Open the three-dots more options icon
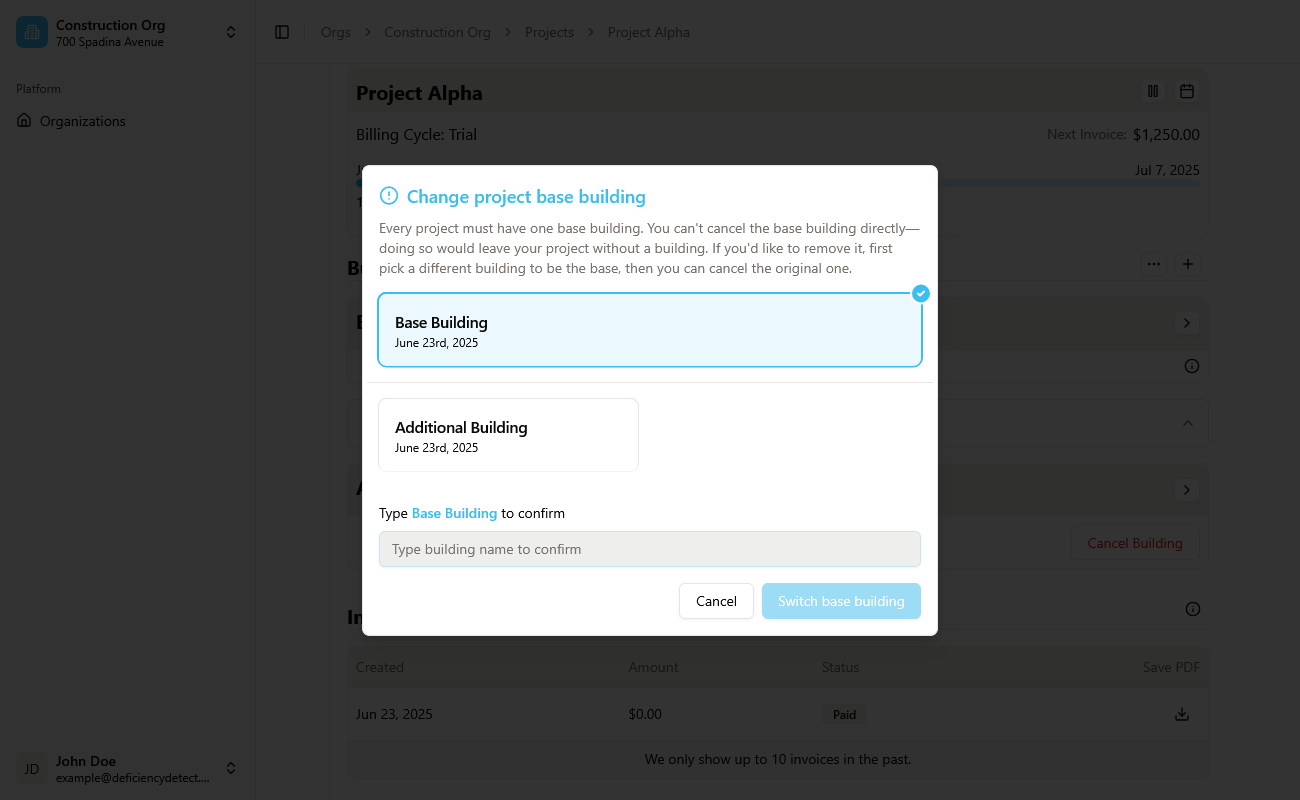This screenshot has height=800, width=1300. (x=1154, y=265)
